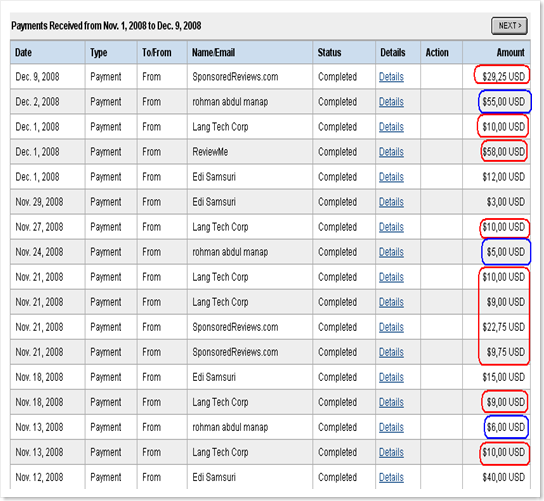Open Details for $9,75 SponsoredReviews.com payment
Viewport: 544px width, 501px height.
coord(391,352)
